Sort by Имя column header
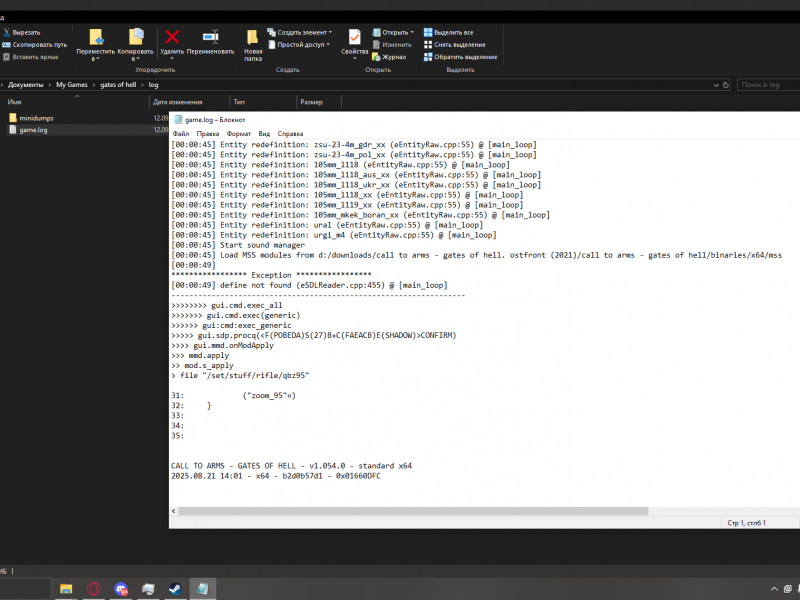This screenshot has width=800, height=600. (x=76, y=102)
